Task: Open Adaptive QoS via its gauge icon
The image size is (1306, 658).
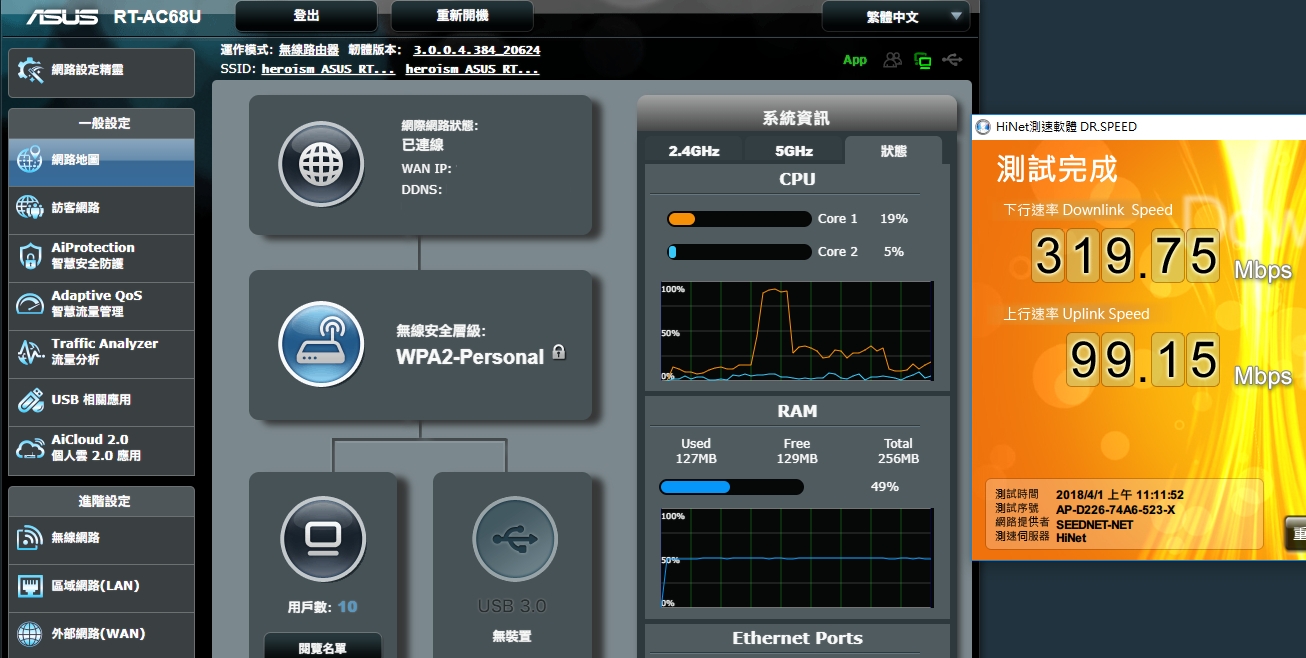Action: coord(30,303)
